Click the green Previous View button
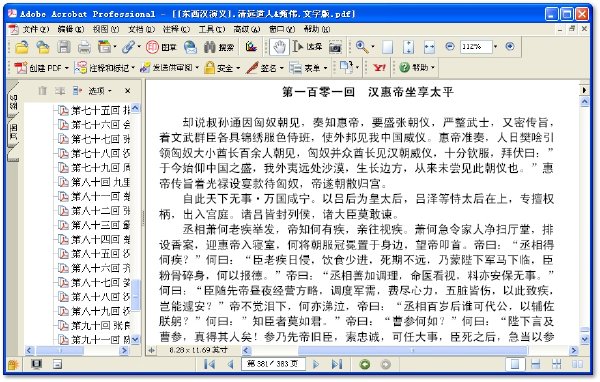Image resolution: width=600 pixels, height=382 pixels. tap(365, 364)
